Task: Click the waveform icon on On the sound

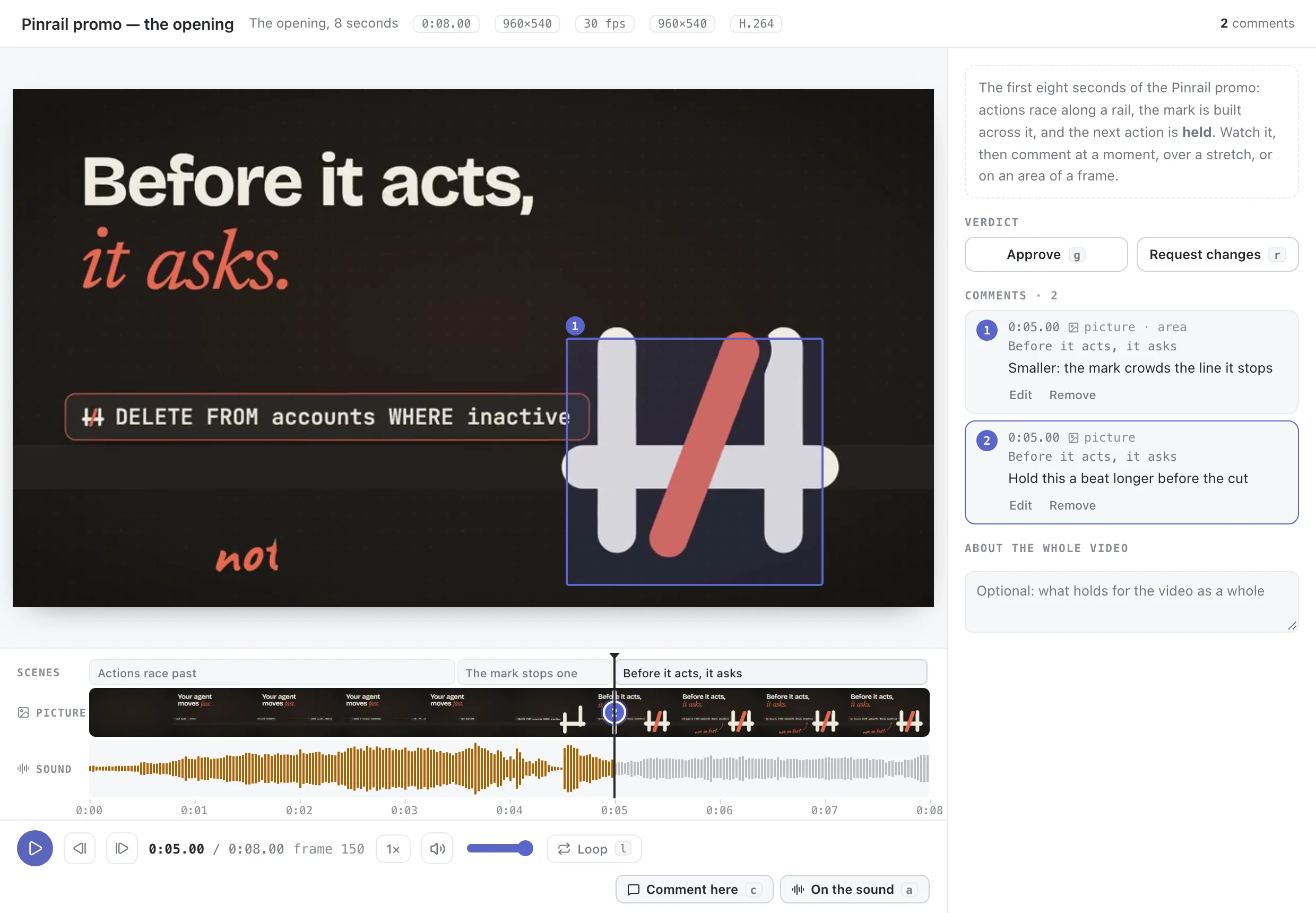Action: 798,889
